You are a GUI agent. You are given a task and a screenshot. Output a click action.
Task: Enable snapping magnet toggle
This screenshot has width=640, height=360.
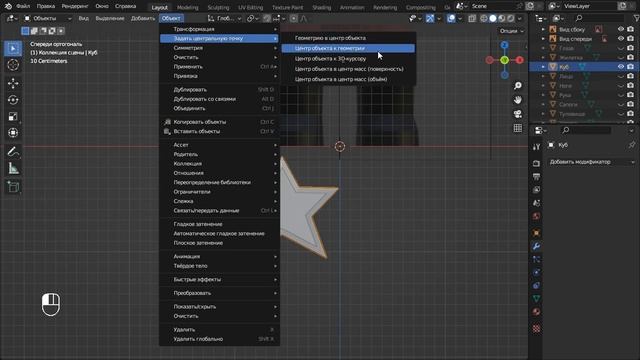(x=267, y=18)
